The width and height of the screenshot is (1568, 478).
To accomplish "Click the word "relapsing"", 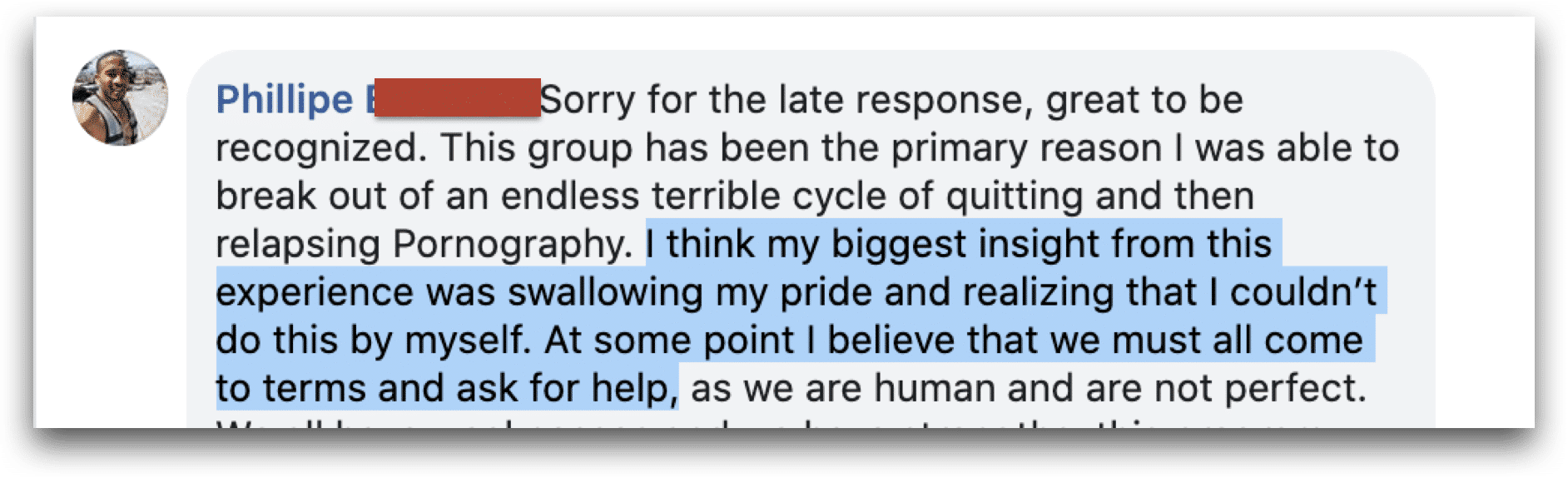I will tap(297, 245).
